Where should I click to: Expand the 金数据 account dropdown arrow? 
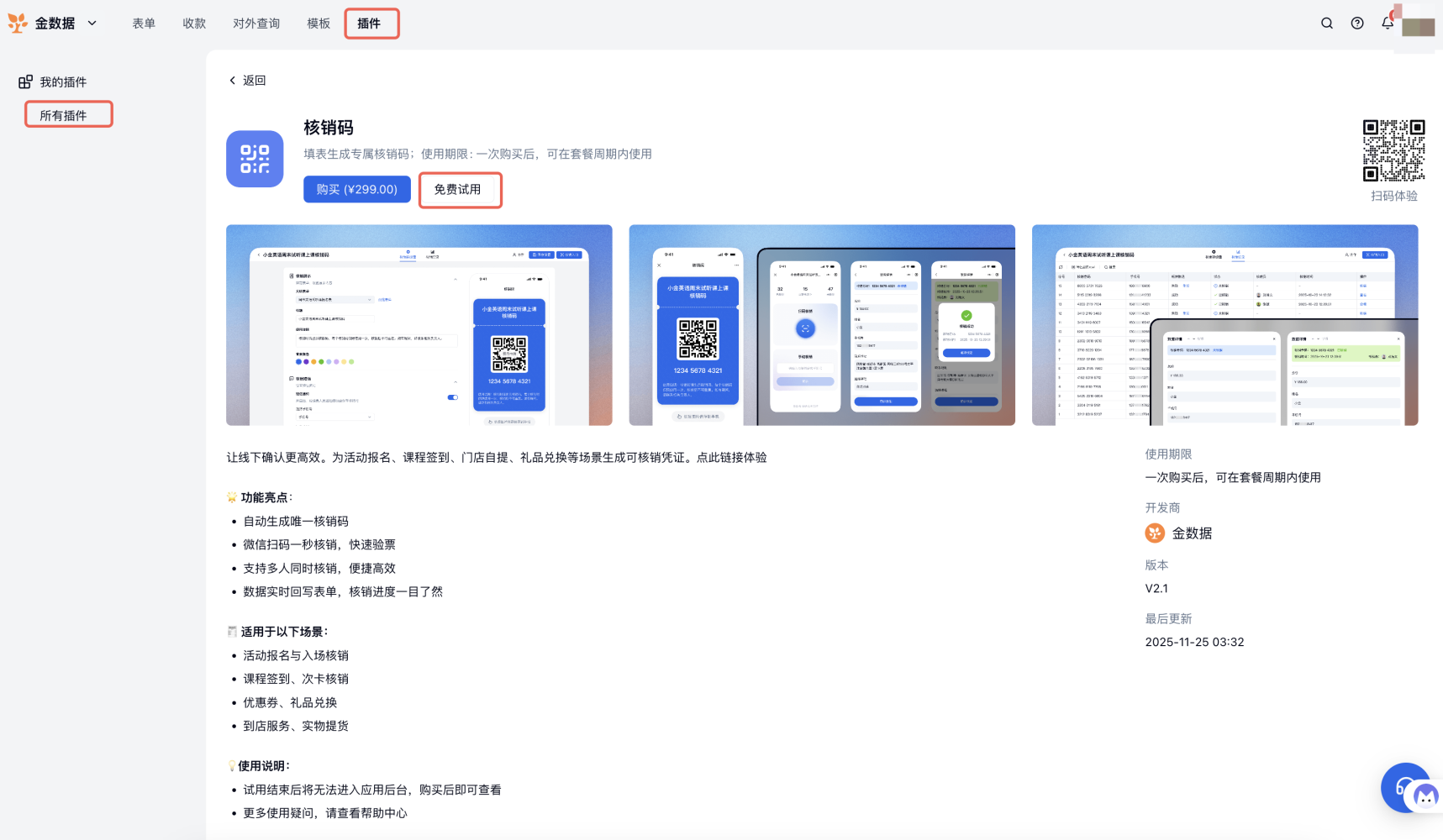92,24
